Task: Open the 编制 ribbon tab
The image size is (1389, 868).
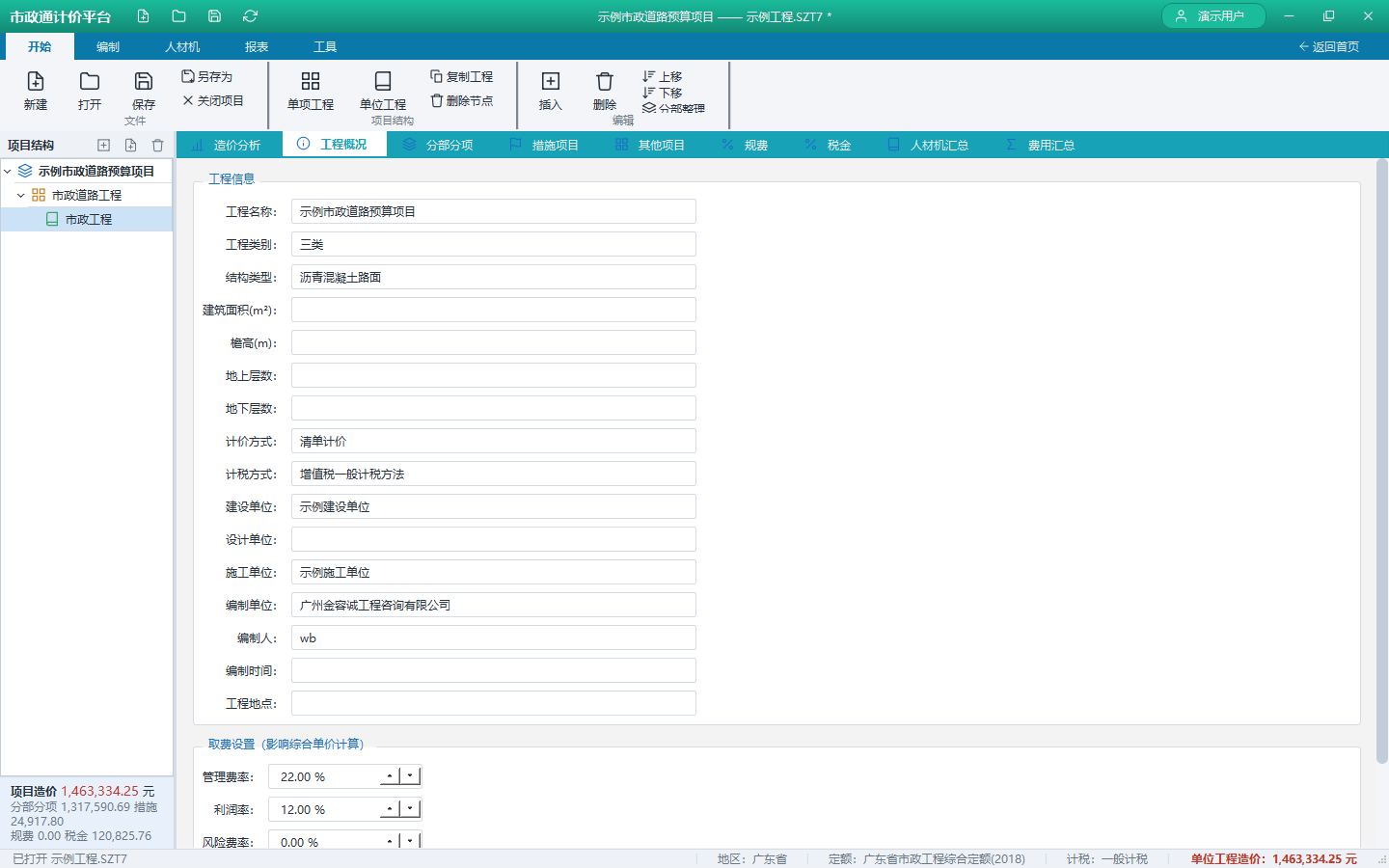Action: click(108, 46)
